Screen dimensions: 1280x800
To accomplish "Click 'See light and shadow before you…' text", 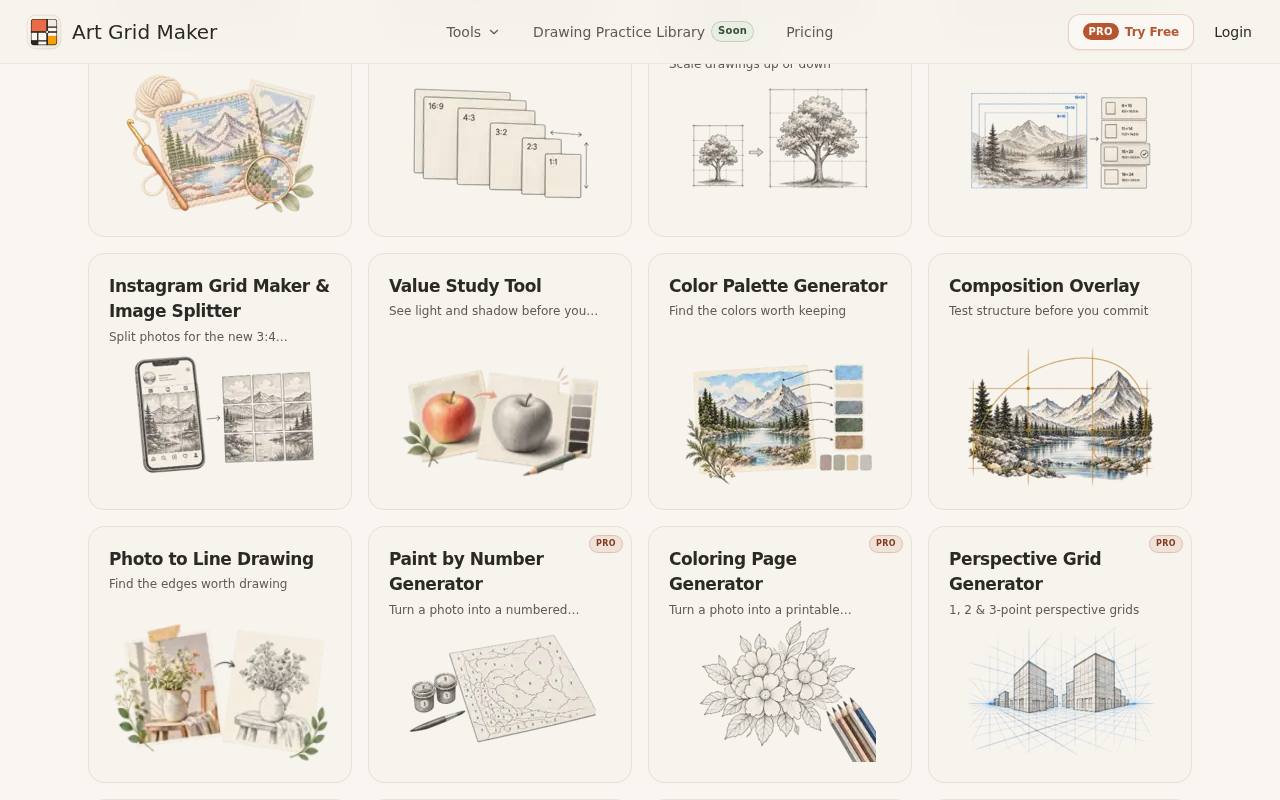I will [493, 311].
